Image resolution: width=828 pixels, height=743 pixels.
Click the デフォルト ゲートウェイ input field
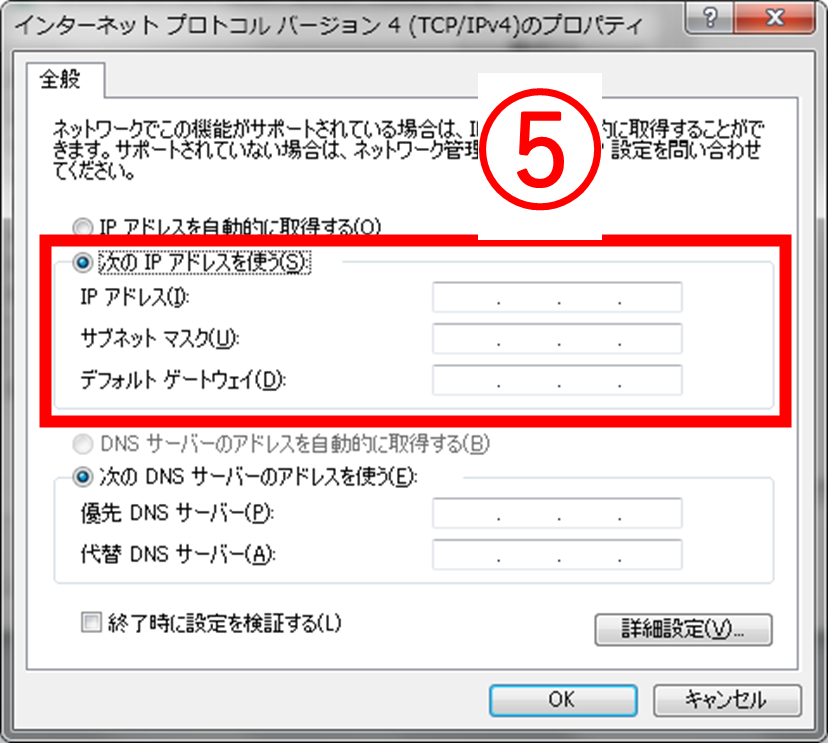557,380
